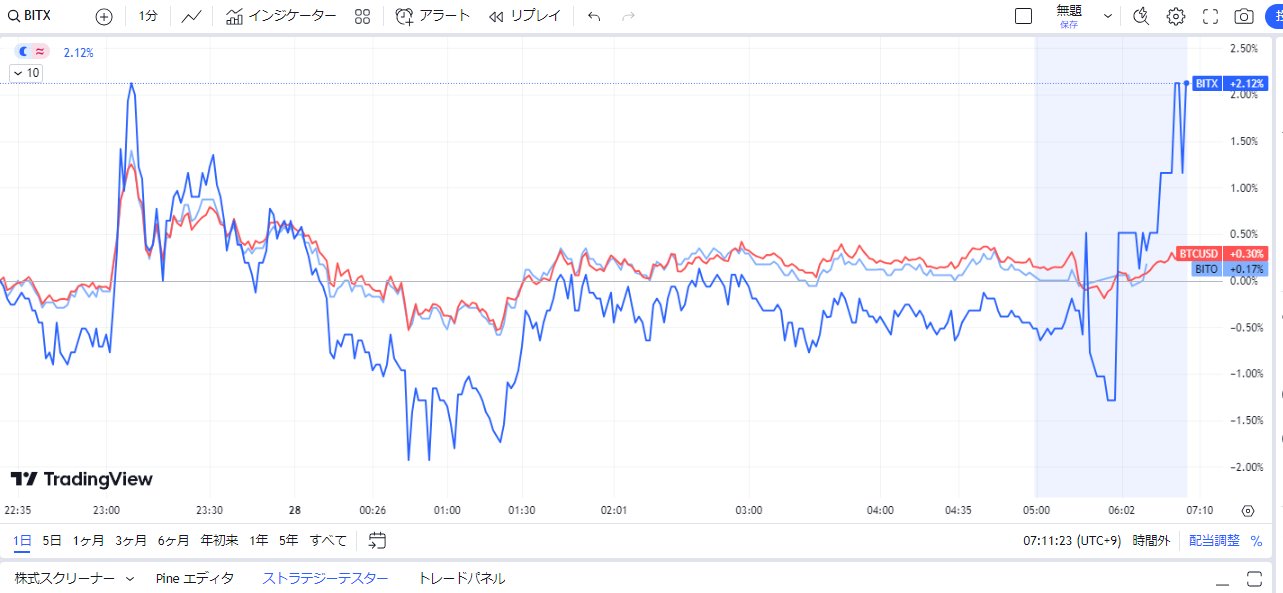Select the 1ヶ月 time range

coord(88,540)
